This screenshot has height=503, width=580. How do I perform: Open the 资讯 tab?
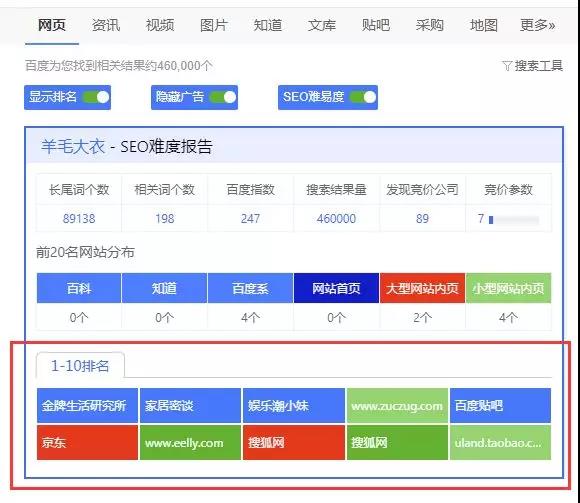[x=106, y=25]
